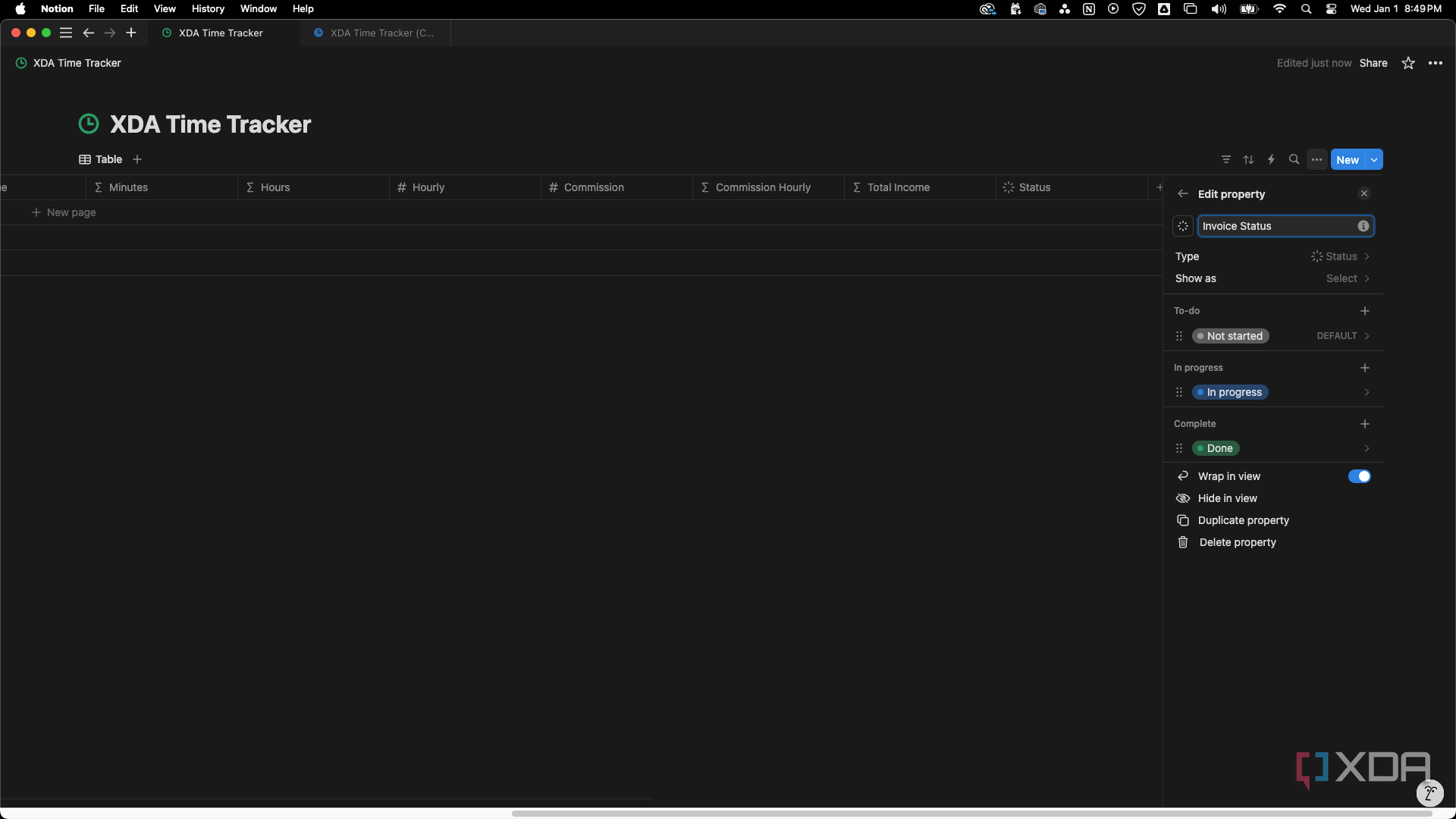Open the Commission Hourly column header
This screenshot has height=819, width=1456.
pos(768,187)
